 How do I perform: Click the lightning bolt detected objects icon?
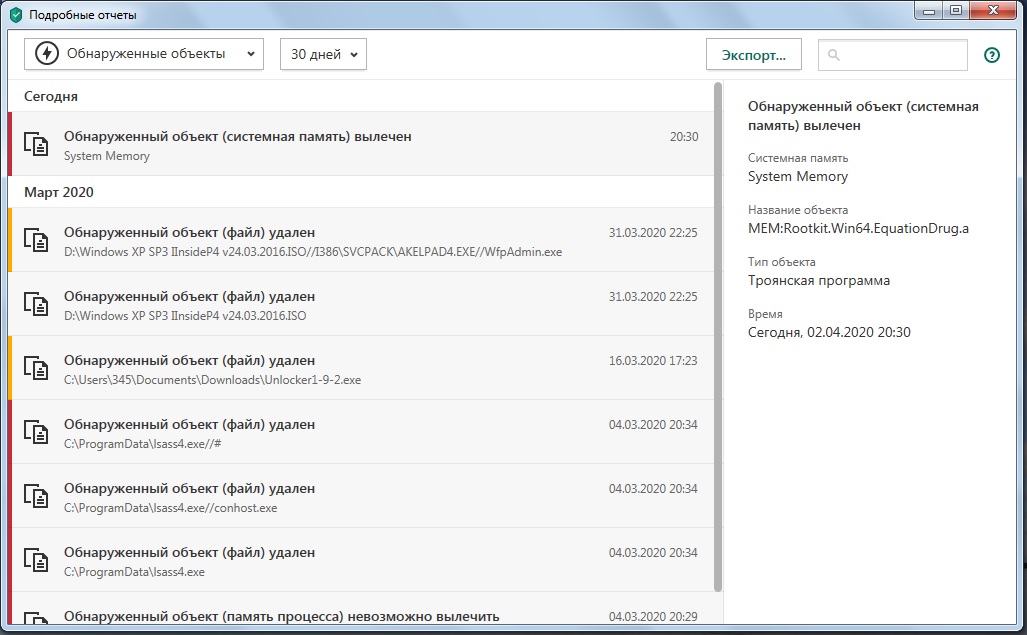tap(46, 54)
